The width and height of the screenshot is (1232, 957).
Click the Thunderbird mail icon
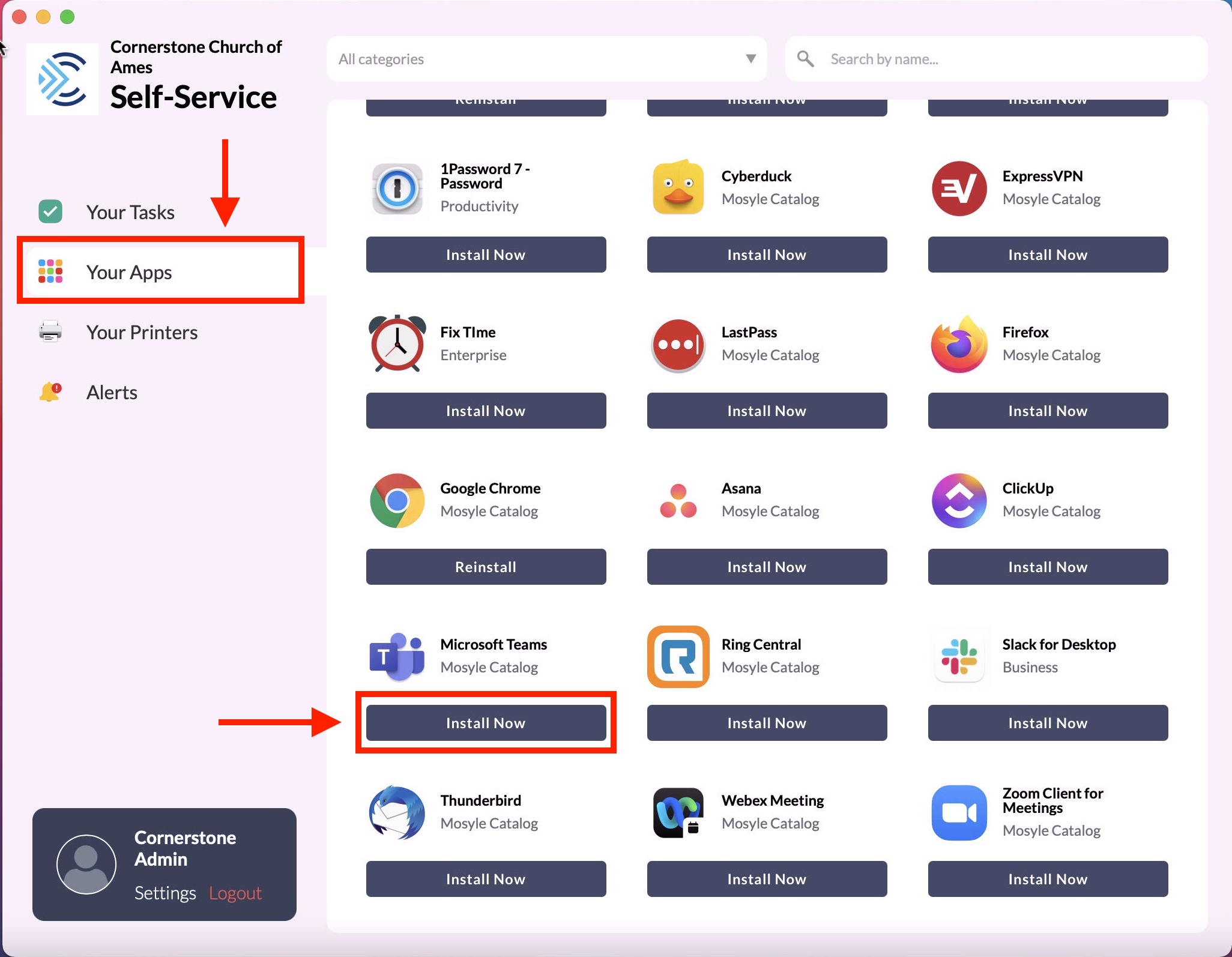[x=397, y=812]
